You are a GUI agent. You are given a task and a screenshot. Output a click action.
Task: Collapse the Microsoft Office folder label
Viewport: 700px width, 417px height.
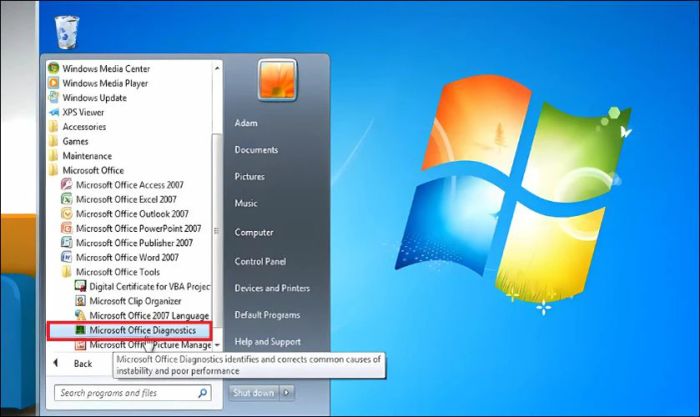pyautogui.click(x=93, y=170)
